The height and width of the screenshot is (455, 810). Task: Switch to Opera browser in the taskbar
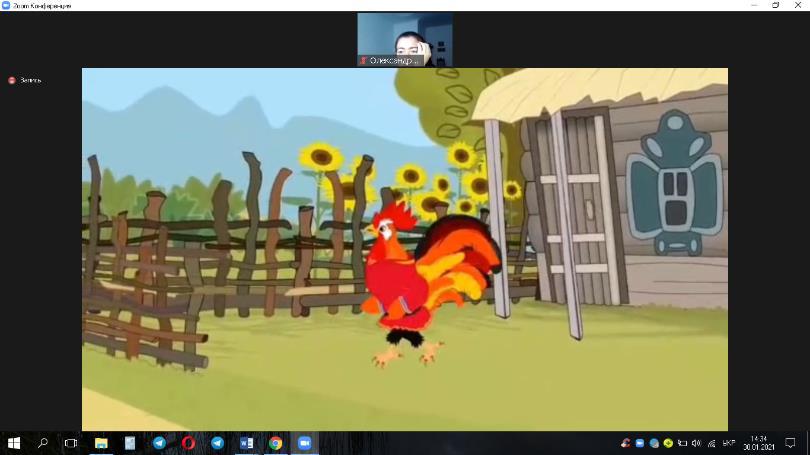click(x=188, y=442)
